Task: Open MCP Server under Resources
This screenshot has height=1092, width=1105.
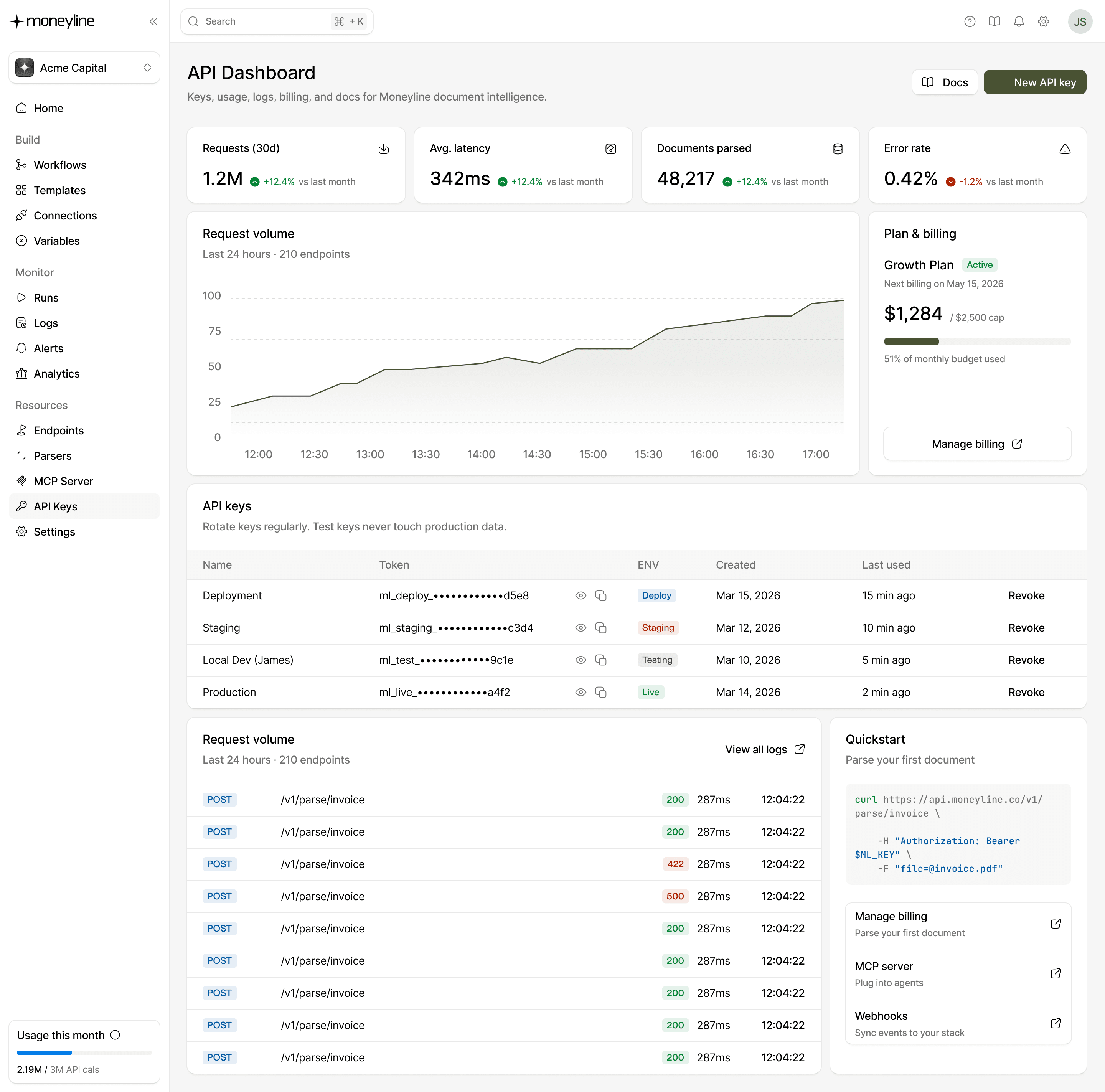Action: (84, 481)
